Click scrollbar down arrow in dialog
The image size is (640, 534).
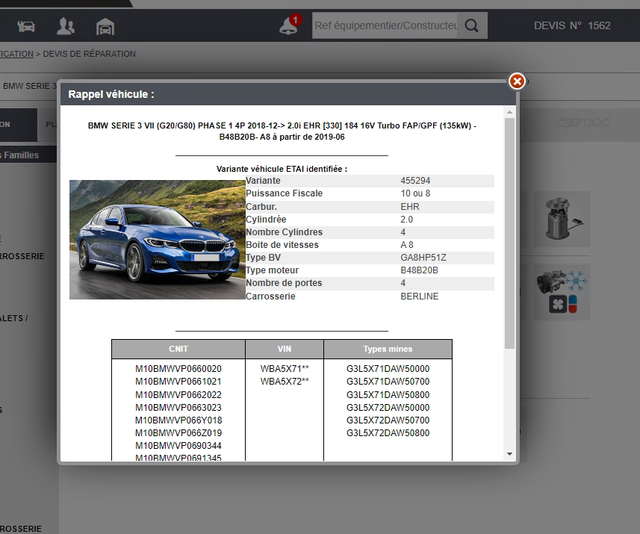(x=509, y=454)
